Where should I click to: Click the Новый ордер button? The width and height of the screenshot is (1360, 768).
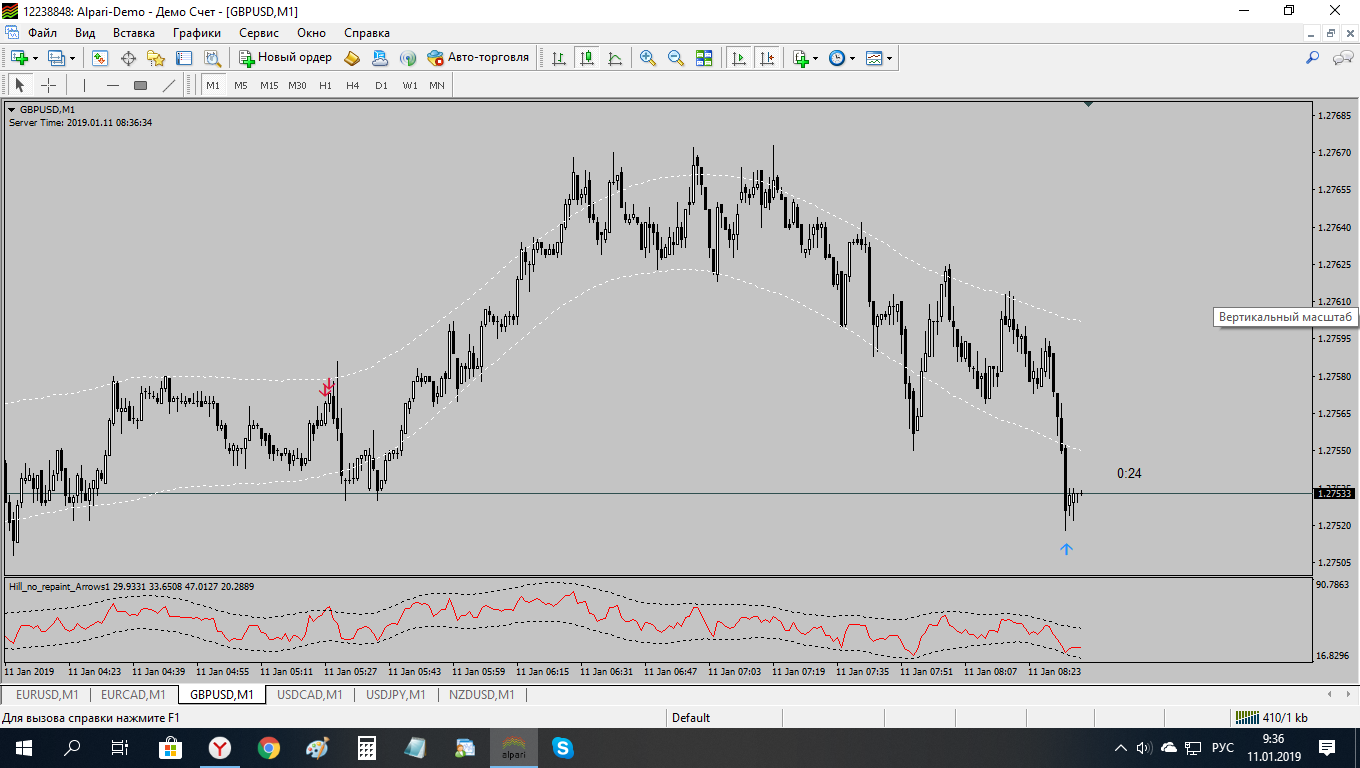(285, 58)
